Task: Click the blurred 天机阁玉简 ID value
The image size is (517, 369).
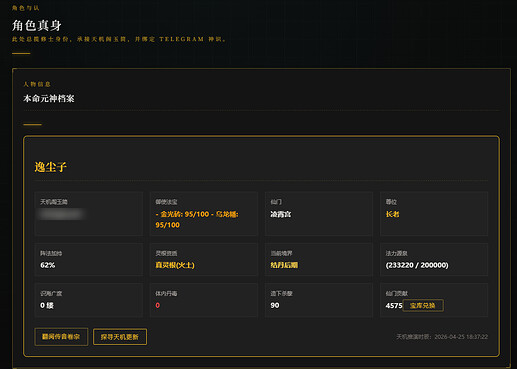Action: pyautogui.click(x=62, y=214)
